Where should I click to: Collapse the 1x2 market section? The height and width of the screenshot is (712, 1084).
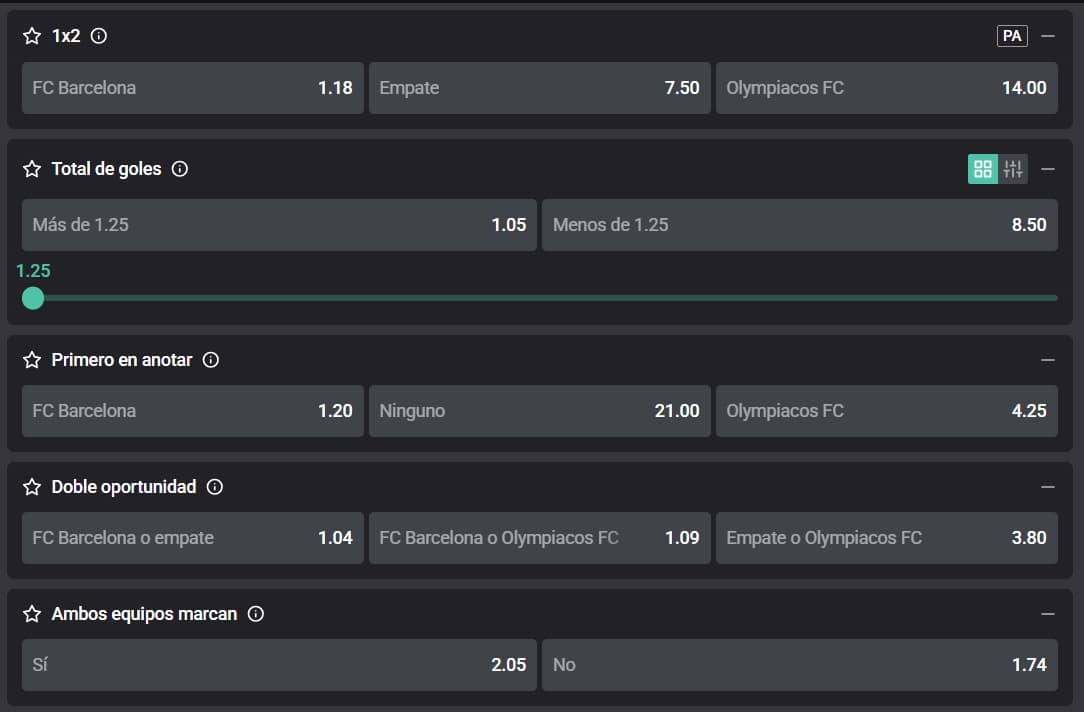coord(1048,36)
